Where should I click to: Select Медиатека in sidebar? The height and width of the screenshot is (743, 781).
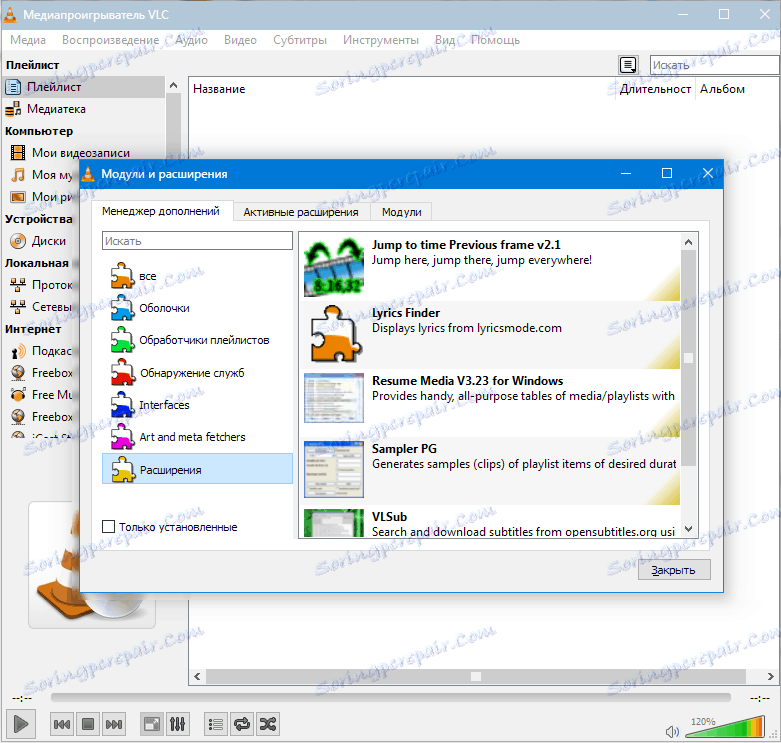84,109
